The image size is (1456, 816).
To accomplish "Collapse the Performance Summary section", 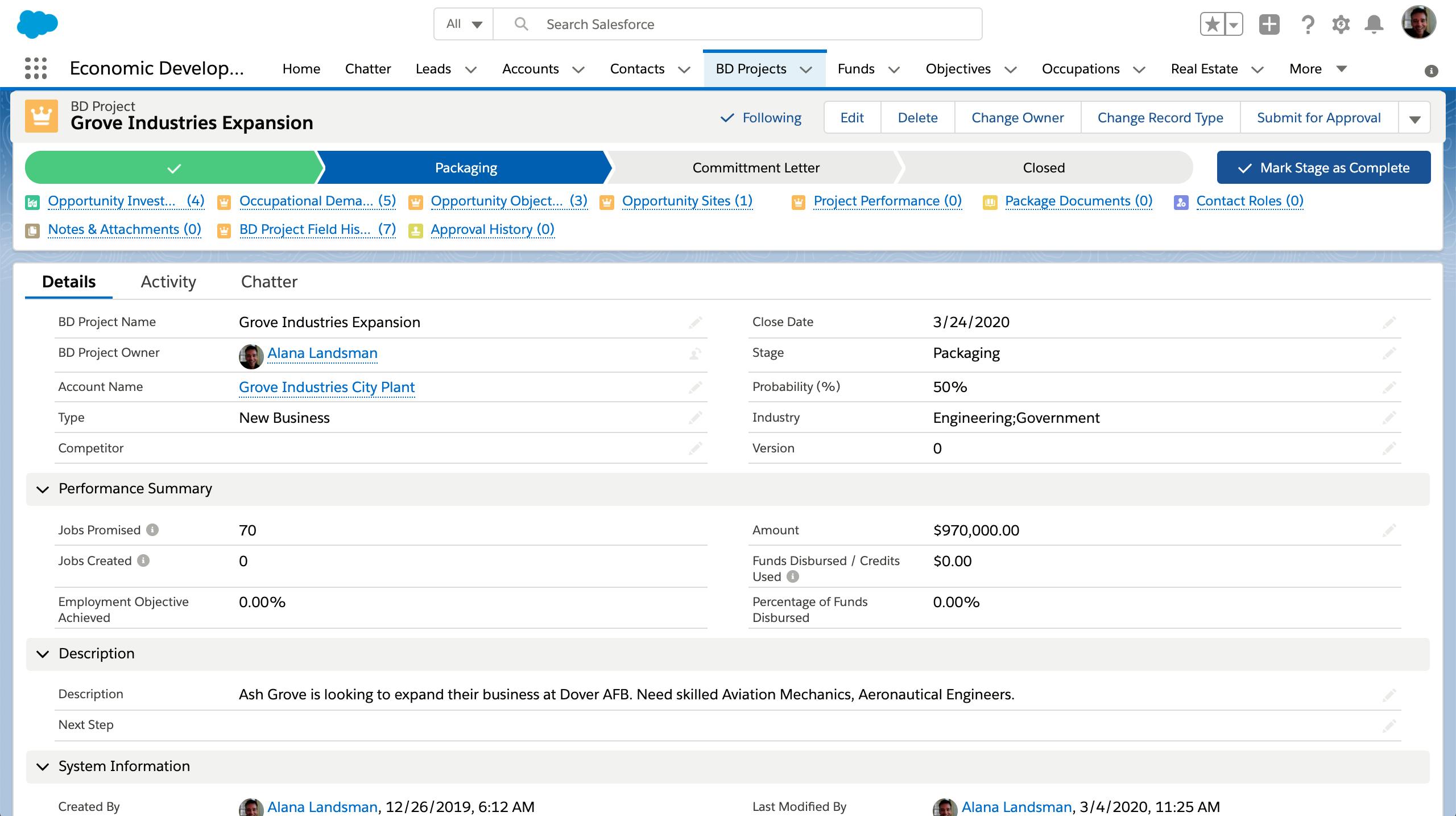I will 43,489.
